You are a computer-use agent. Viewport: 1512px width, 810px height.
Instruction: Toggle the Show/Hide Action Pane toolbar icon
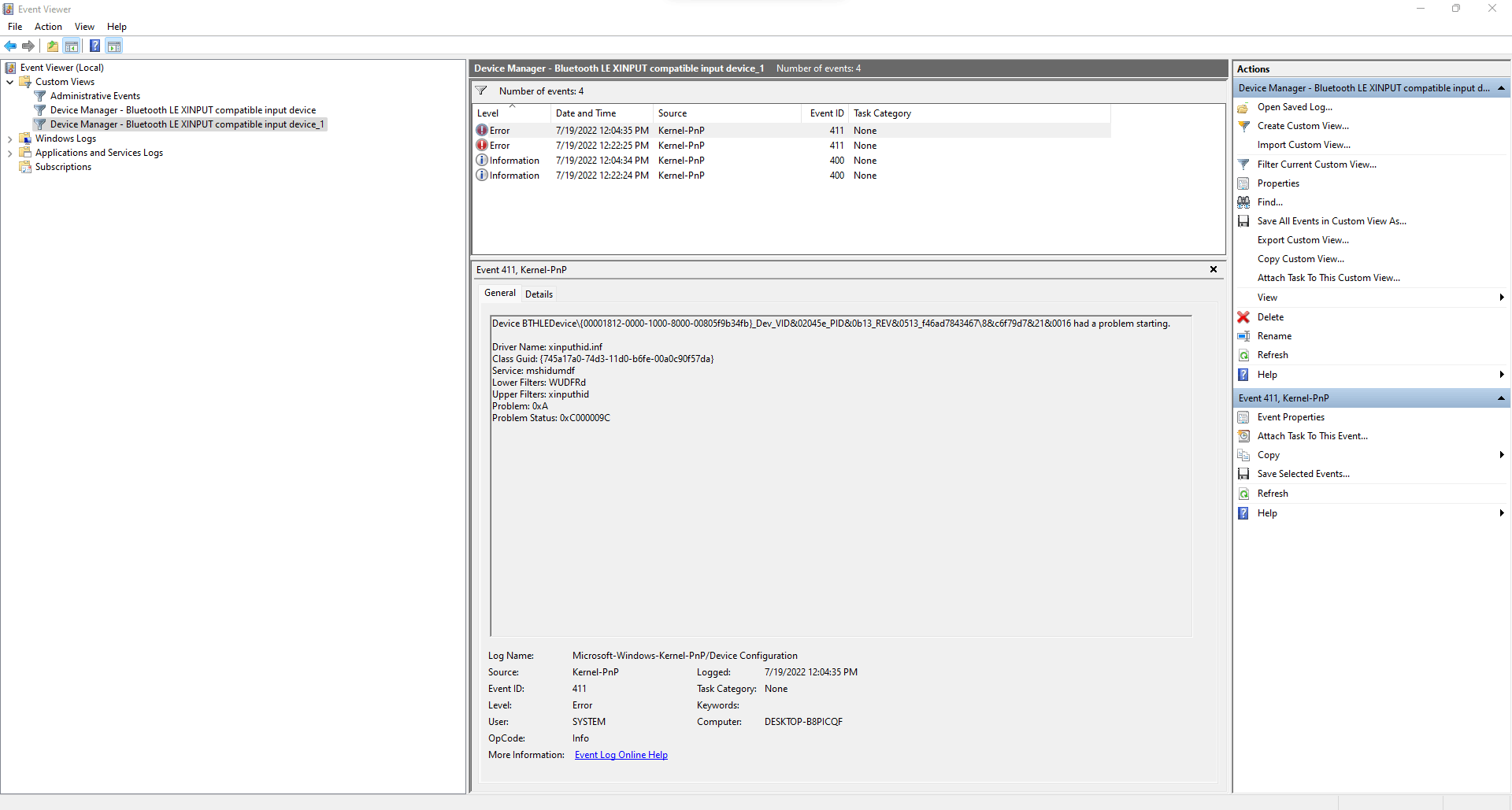coord(114,46)
